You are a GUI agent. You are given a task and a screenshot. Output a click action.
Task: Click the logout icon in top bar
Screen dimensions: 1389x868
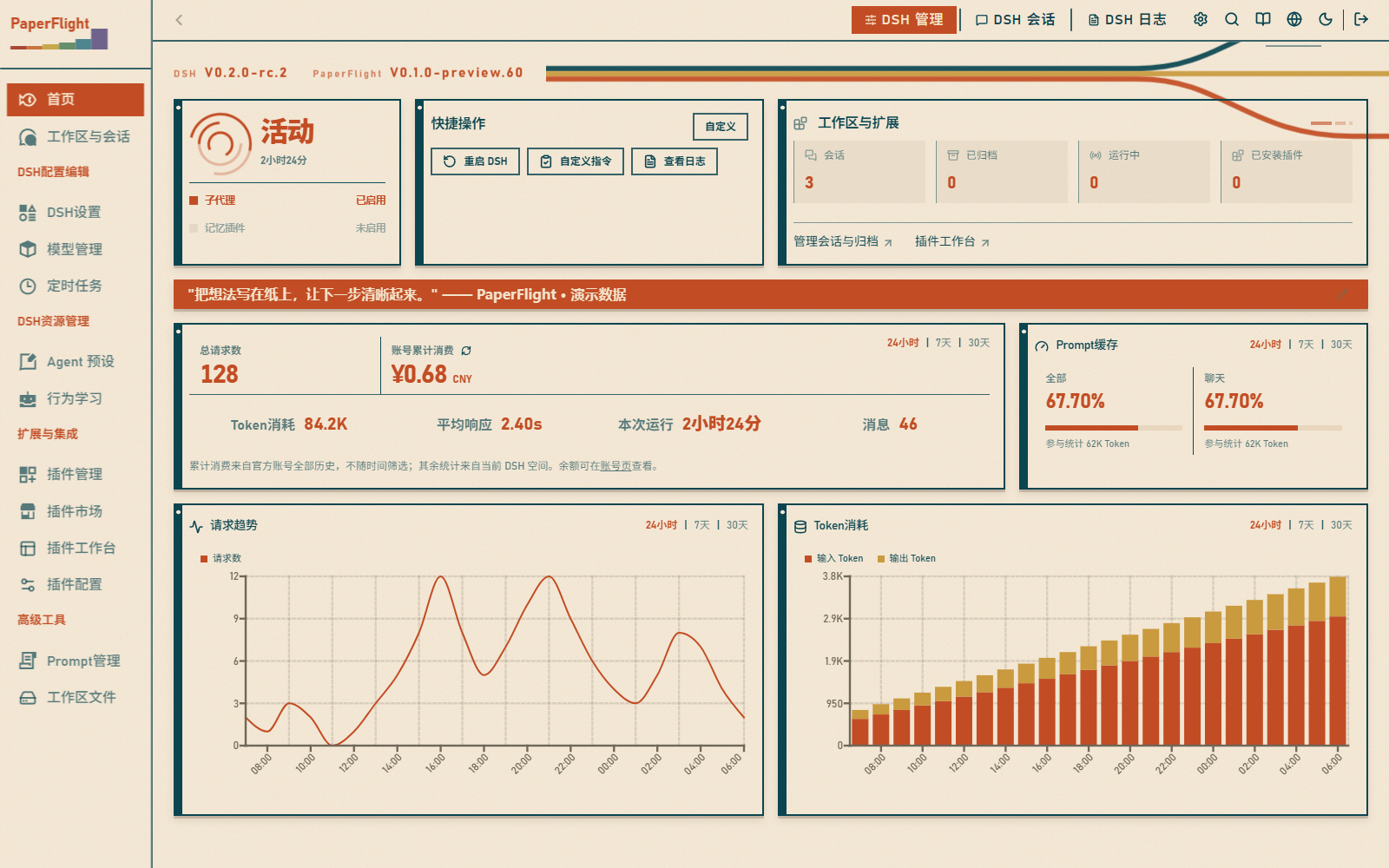point(1361,19)
